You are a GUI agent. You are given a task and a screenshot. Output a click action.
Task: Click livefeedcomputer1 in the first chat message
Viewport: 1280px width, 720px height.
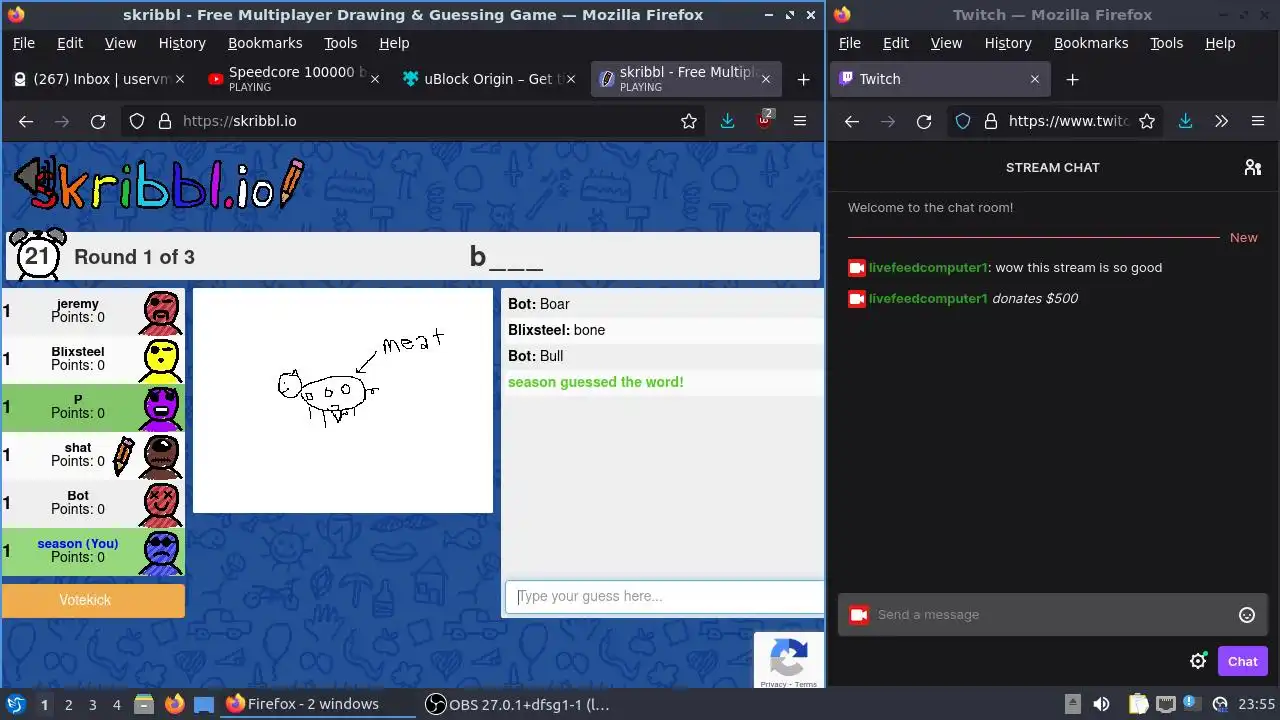(928, 268)
